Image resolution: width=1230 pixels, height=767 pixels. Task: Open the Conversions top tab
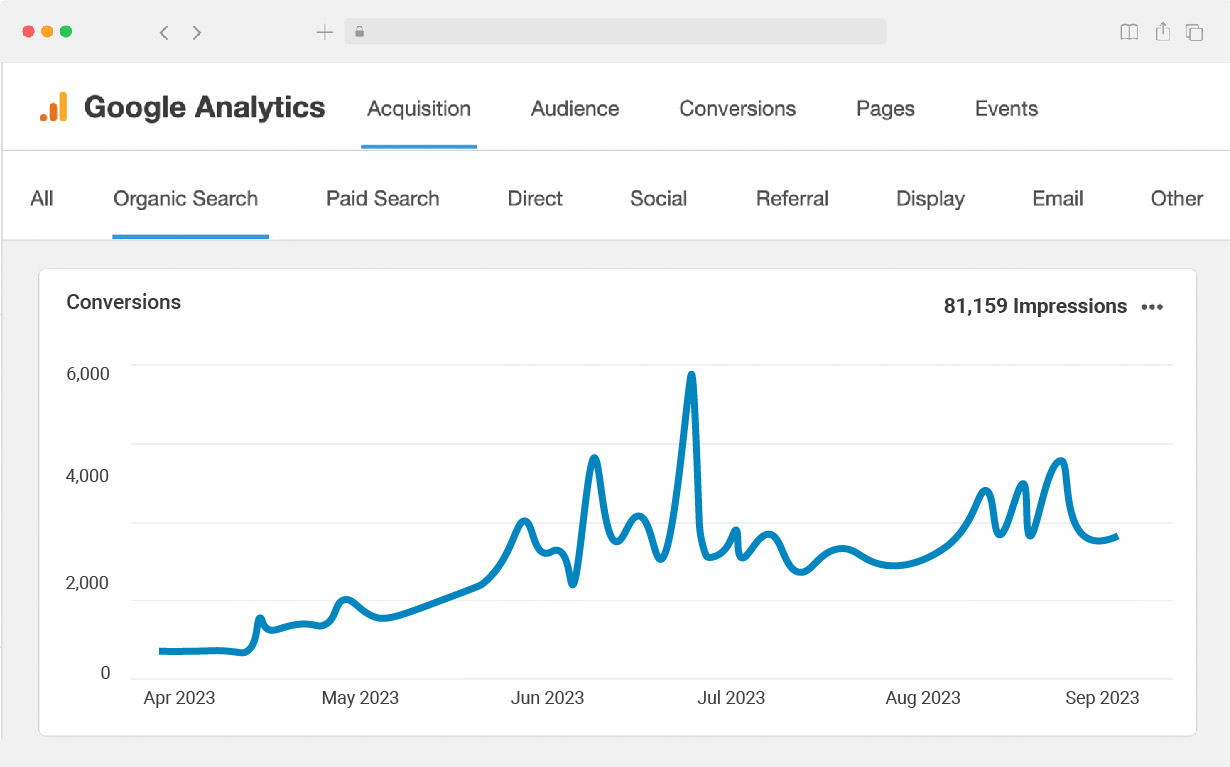tap(737, 109)
